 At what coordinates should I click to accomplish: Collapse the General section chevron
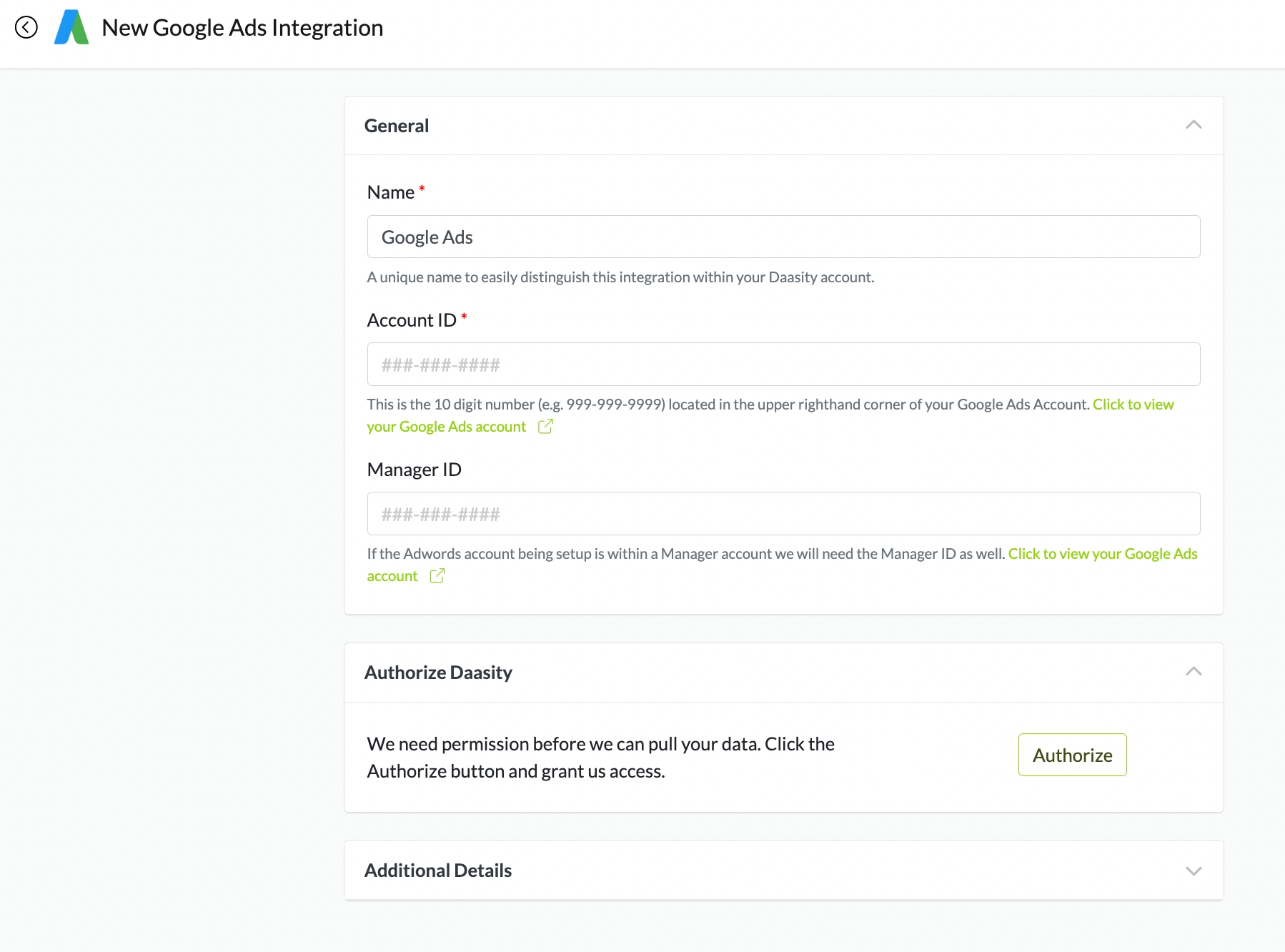pyautogui.click(x=1193, y=125)
